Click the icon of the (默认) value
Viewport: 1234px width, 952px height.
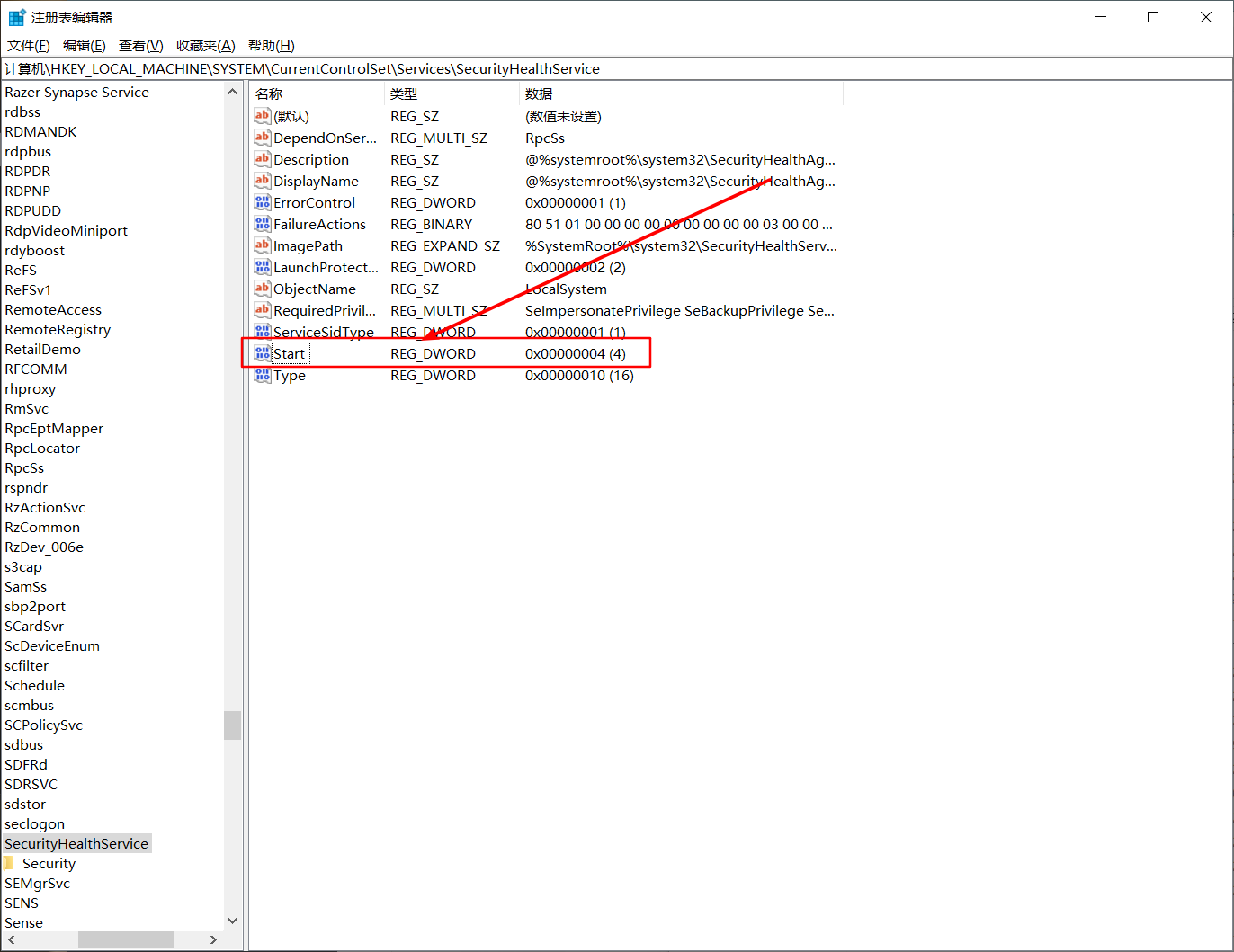pos(263,116)
